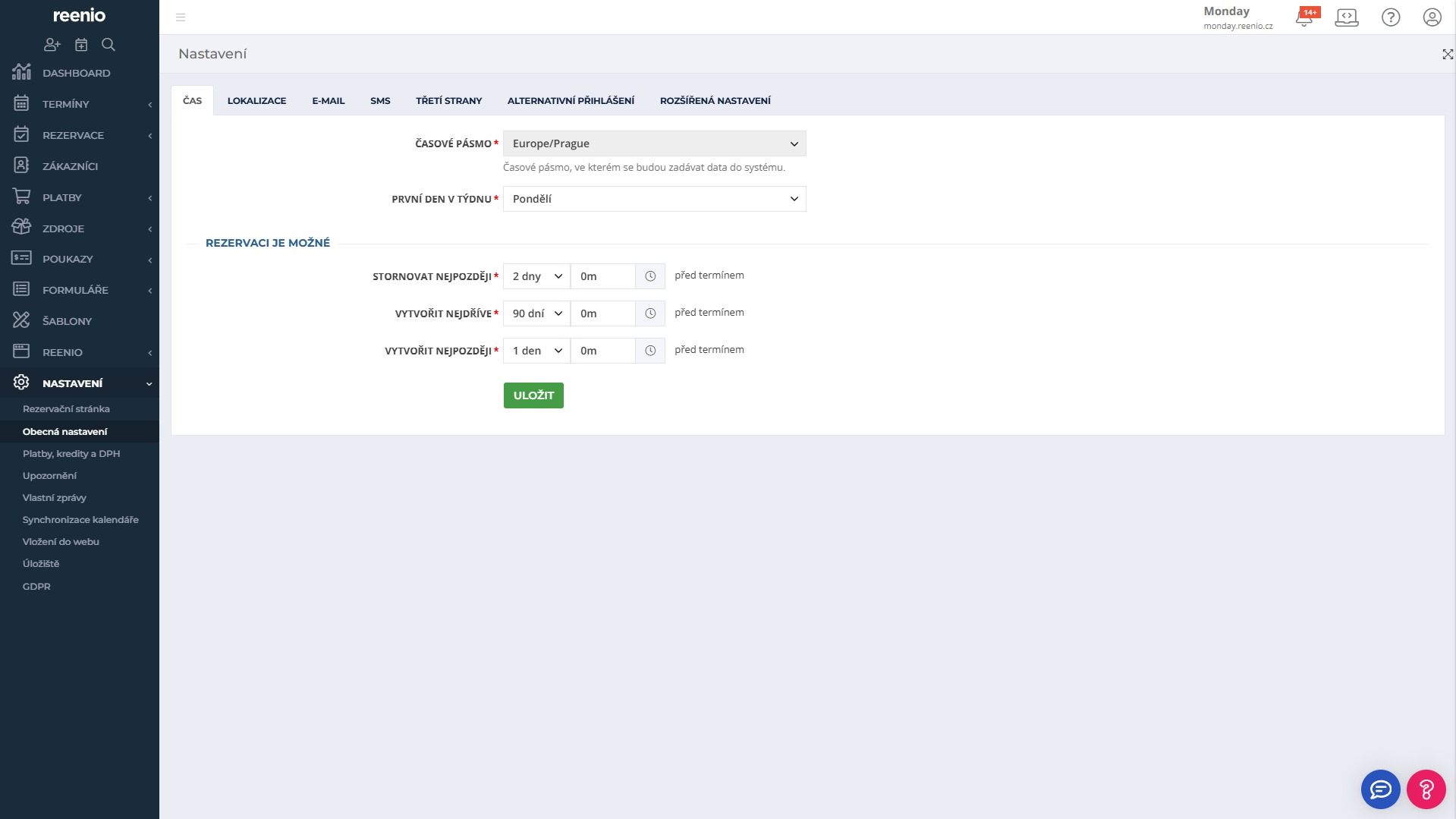Open the 1 den days dropdown

point(536,351)
